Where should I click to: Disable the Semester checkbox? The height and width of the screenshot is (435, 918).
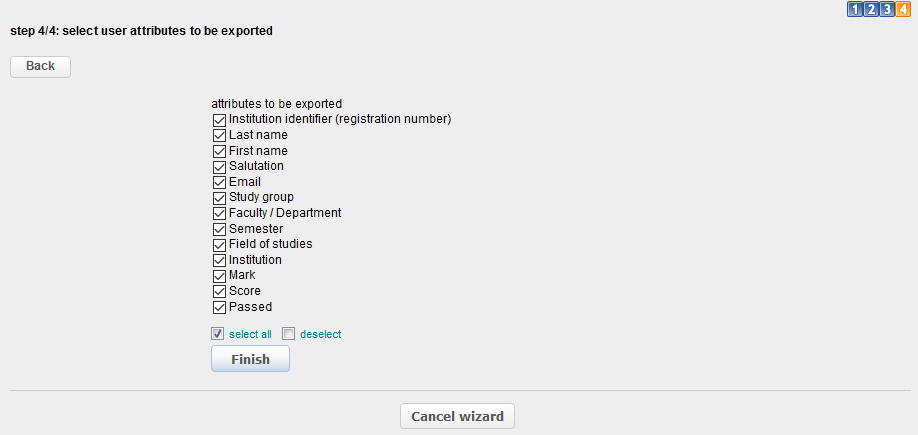(x=220, y=229)
